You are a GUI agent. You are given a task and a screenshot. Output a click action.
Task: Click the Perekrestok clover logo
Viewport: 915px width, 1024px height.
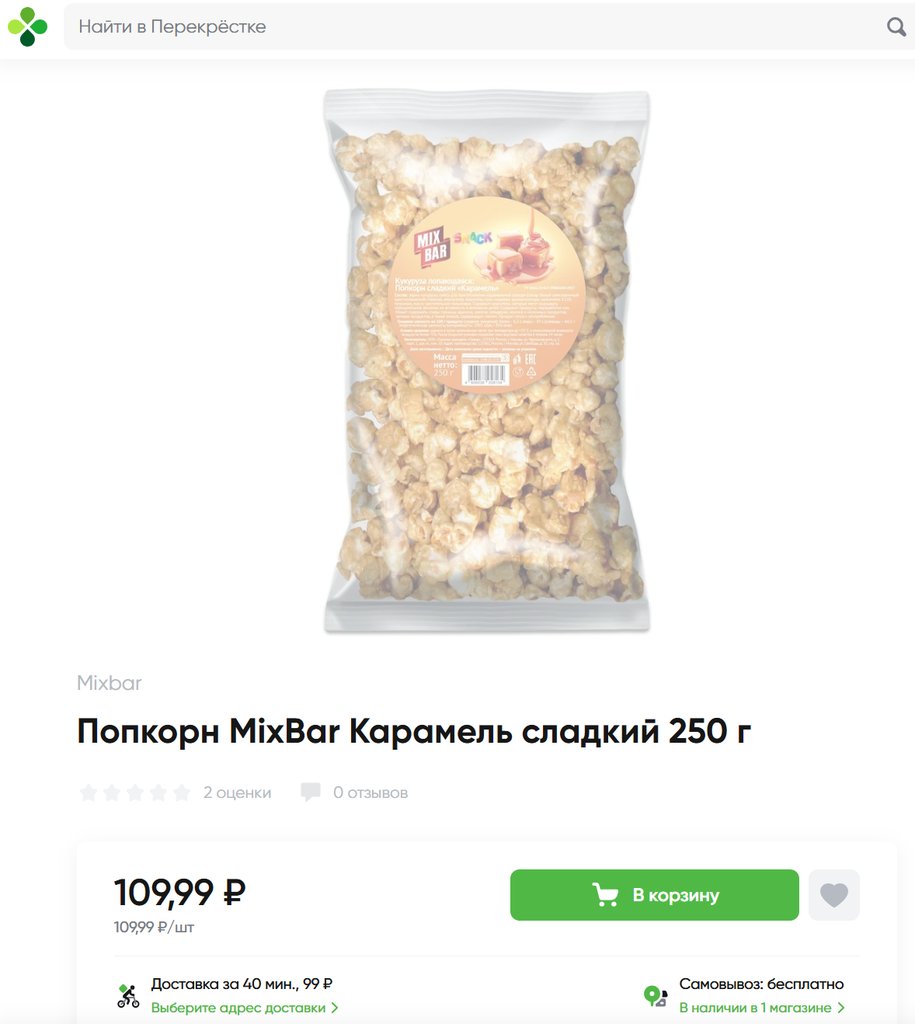pyautogui.click(x=27, y=27)
